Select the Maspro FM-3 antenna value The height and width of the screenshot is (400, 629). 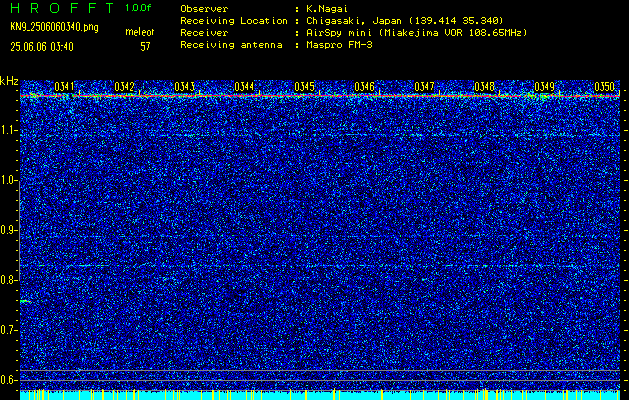click(x=339, y=45)
